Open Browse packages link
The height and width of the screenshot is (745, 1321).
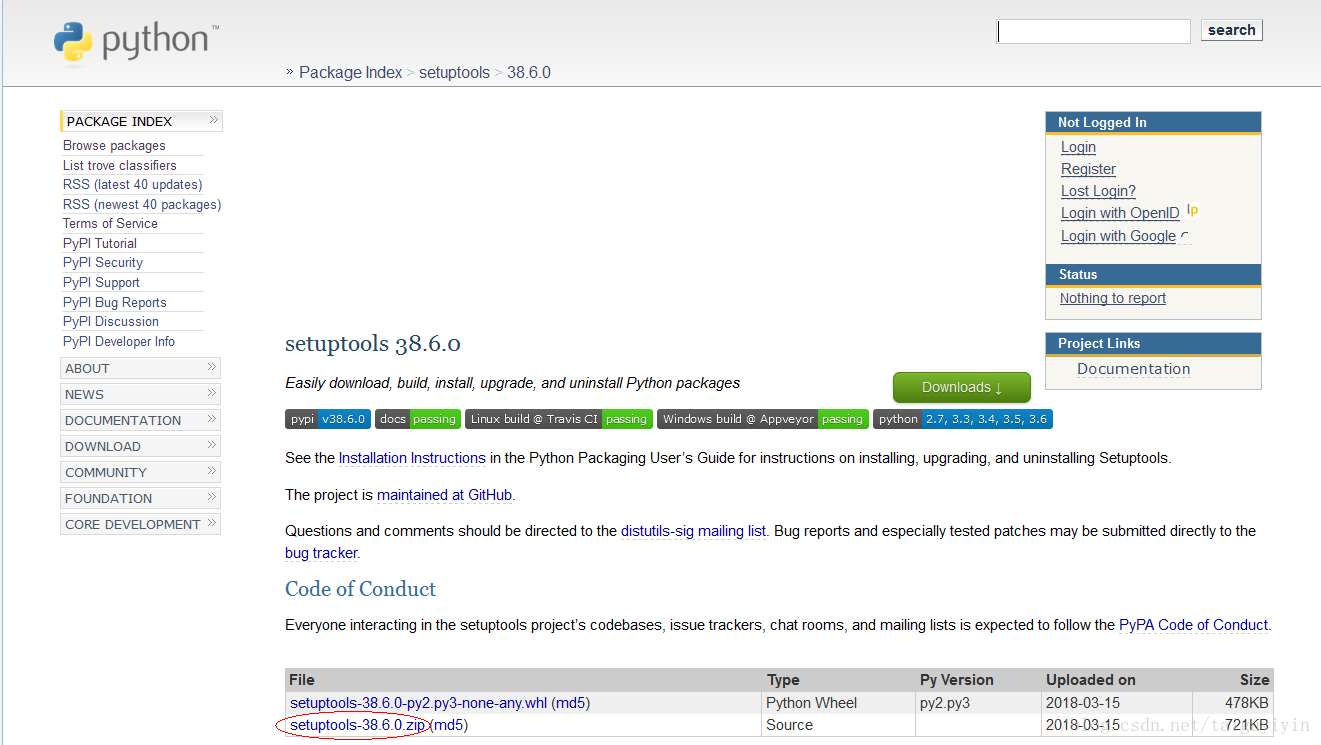pos(114,145)
